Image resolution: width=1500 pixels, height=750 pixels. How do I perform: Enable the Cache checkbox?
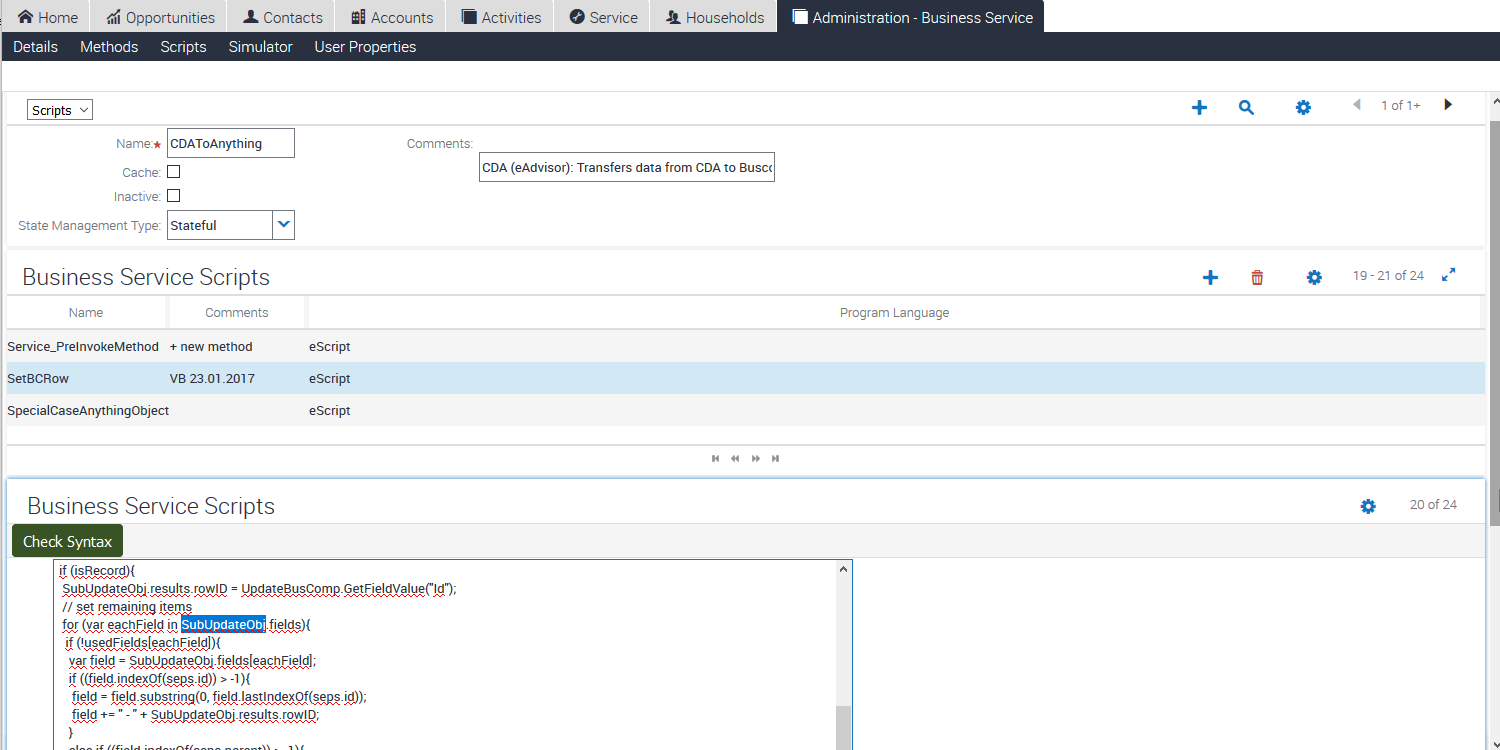pyautogui.click(x=174, y=172)
